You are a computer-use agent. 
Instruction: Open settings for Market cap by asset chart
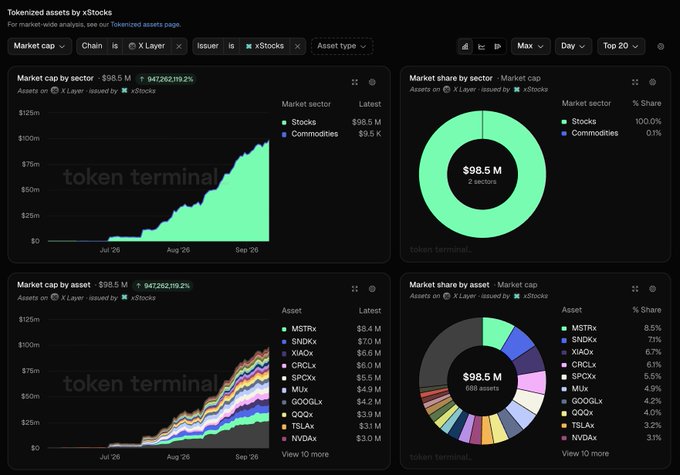pos(372,289)
